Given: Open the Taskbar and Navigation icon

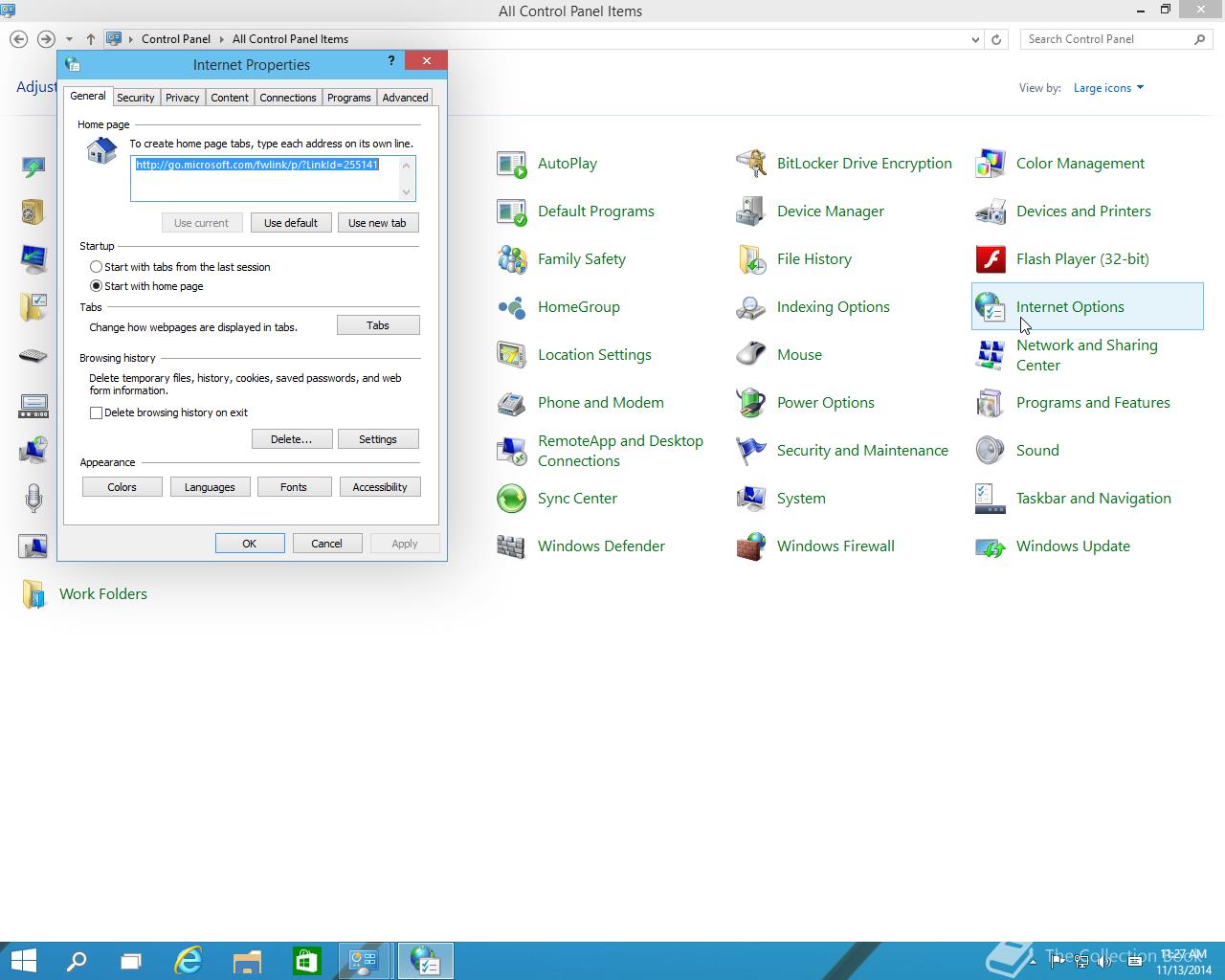Looking at the screenshot, I should (x=991, y=499).
